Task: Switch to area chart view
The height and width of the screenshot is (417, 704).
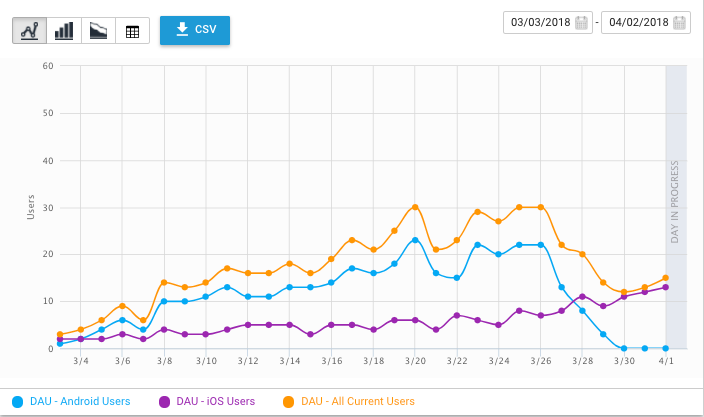Action: click(98, 30)
